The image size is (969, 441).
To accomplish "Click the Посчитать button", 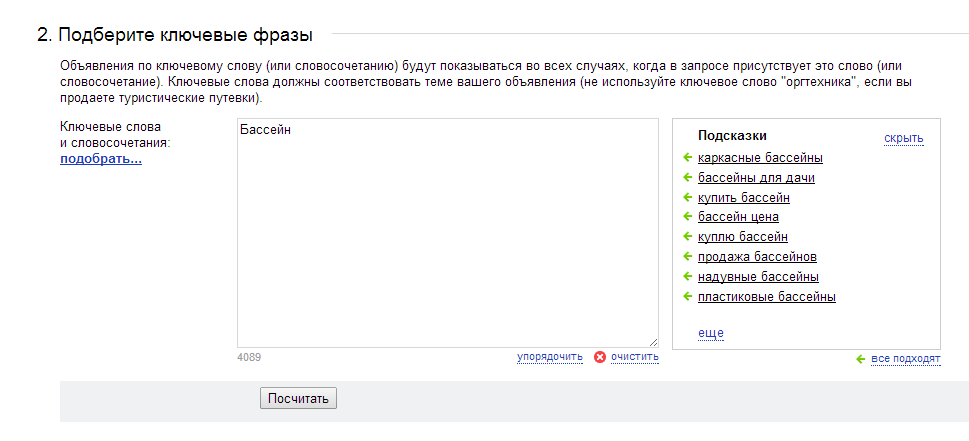I will tap(298, 398).
